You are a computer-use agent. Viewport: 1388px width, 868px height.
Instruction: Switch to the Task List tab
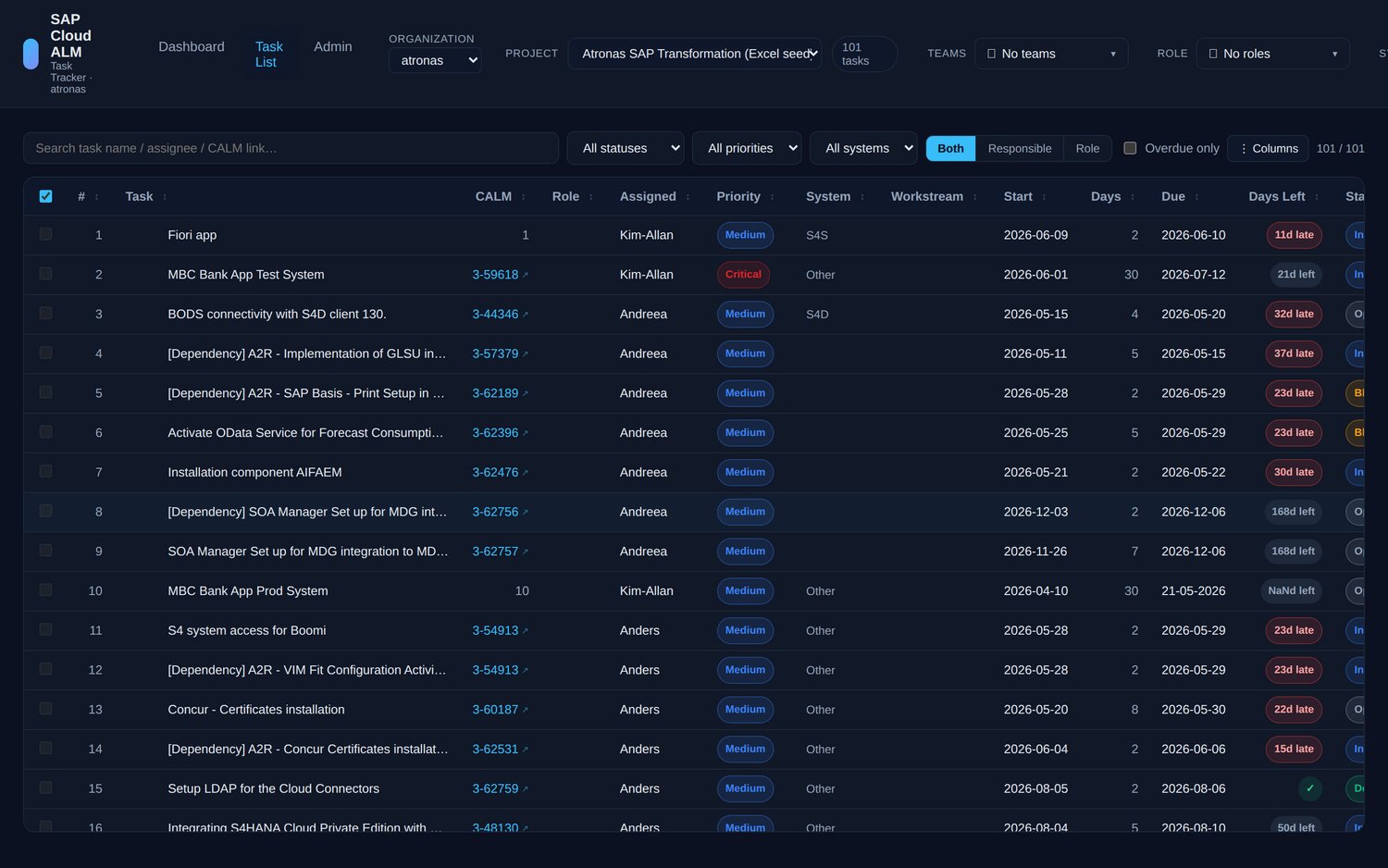click(269, 55)
